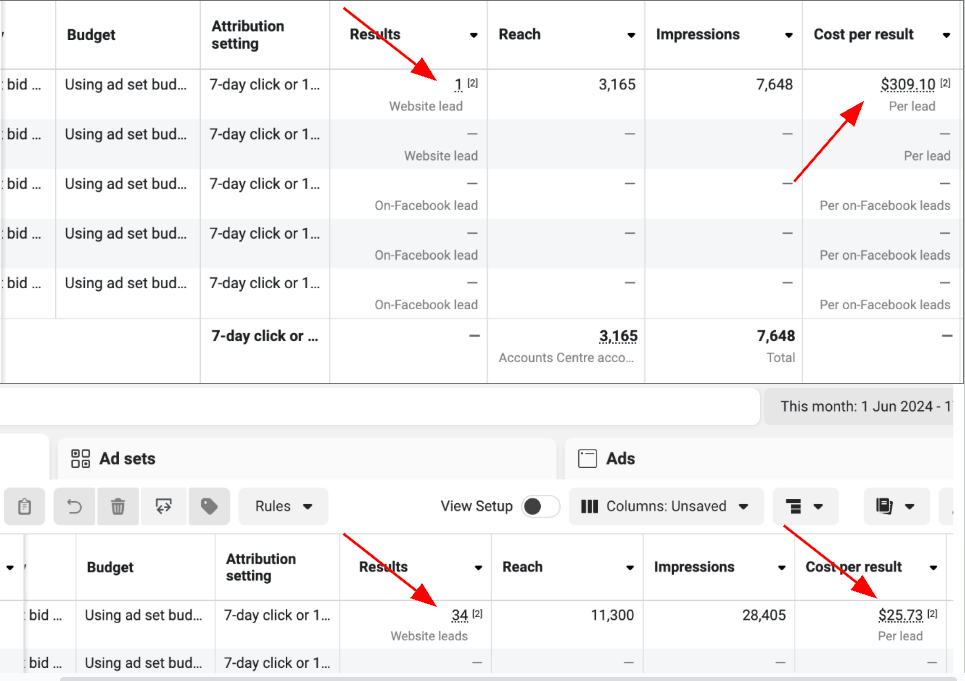Viewport: 965px width, 681px height.
Task: Expand the Columns: Unsaved dropdown
Action: coord(666,507)
